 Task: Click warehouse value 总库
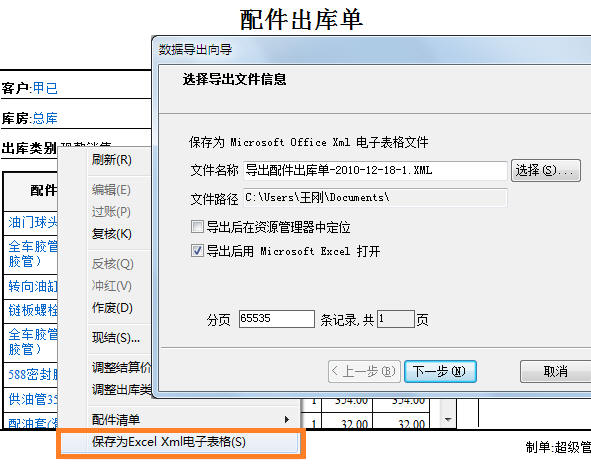45,118
